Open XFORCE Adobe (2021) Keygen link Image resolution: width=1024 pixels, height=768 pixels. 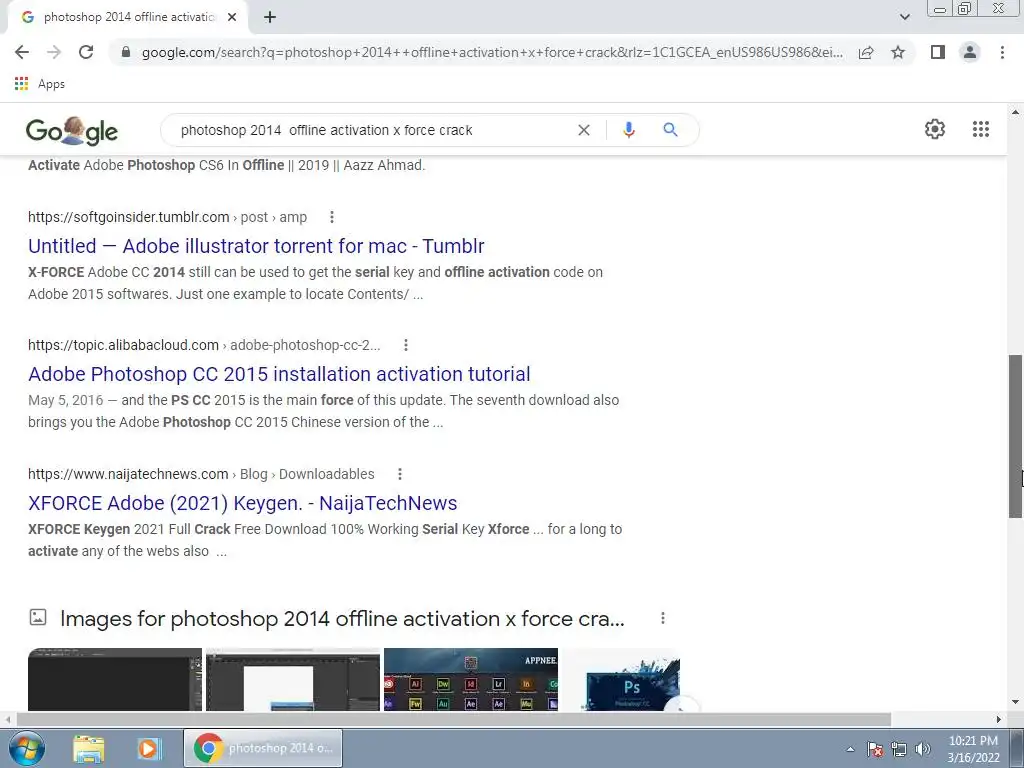point(242,503)
